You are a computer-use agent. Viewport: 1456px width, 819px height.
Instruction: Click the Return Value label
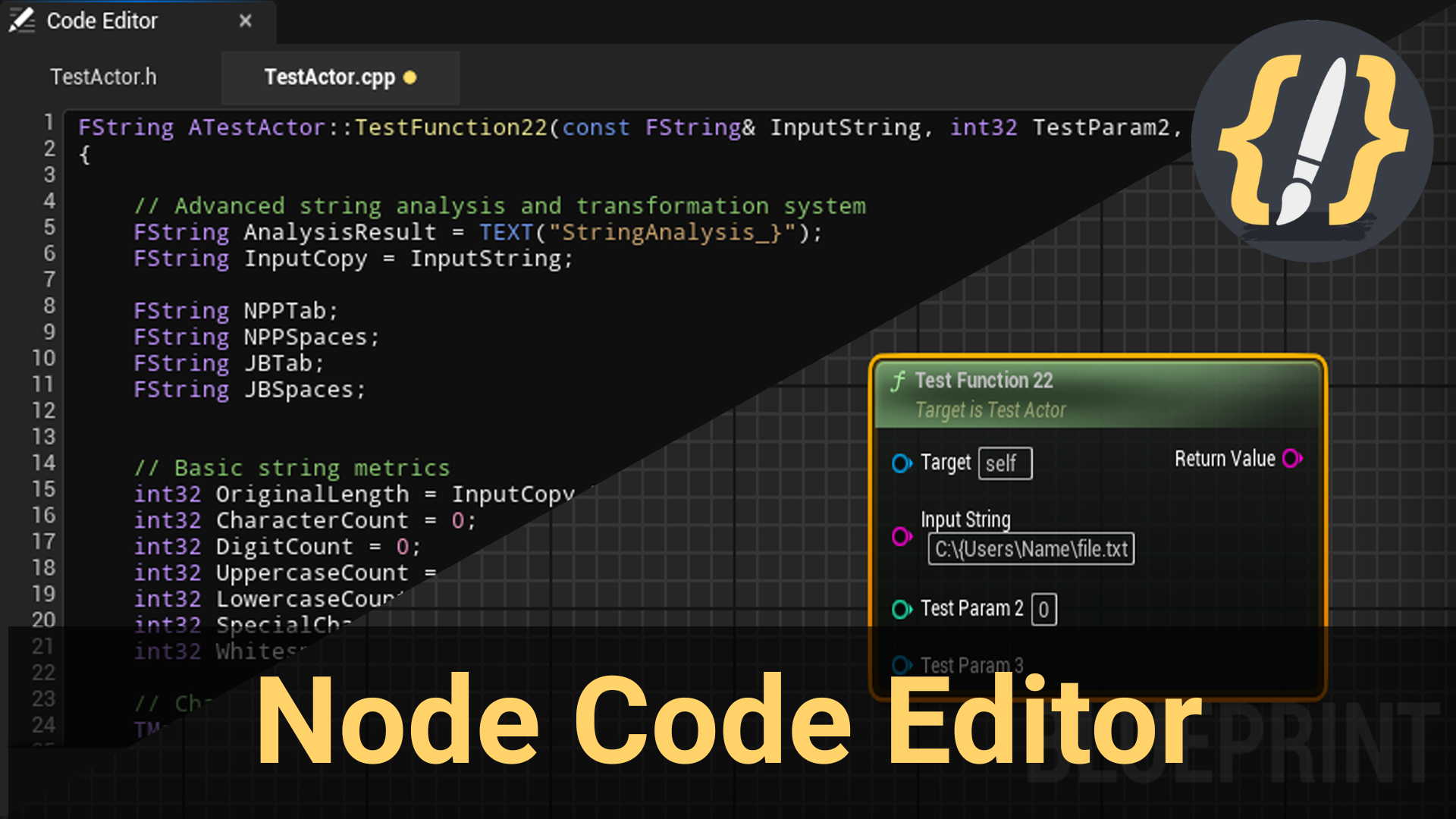coord(1225,459)
